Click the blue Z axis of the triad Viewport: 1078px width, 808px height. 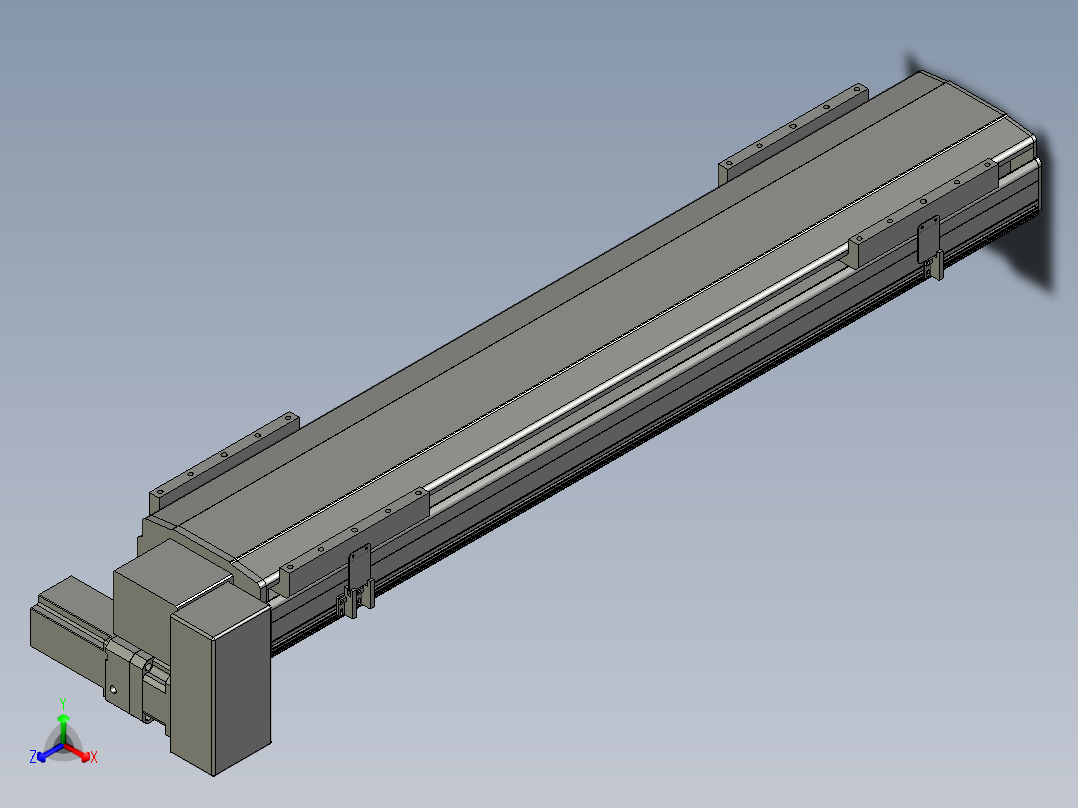(x=50, y=752)
